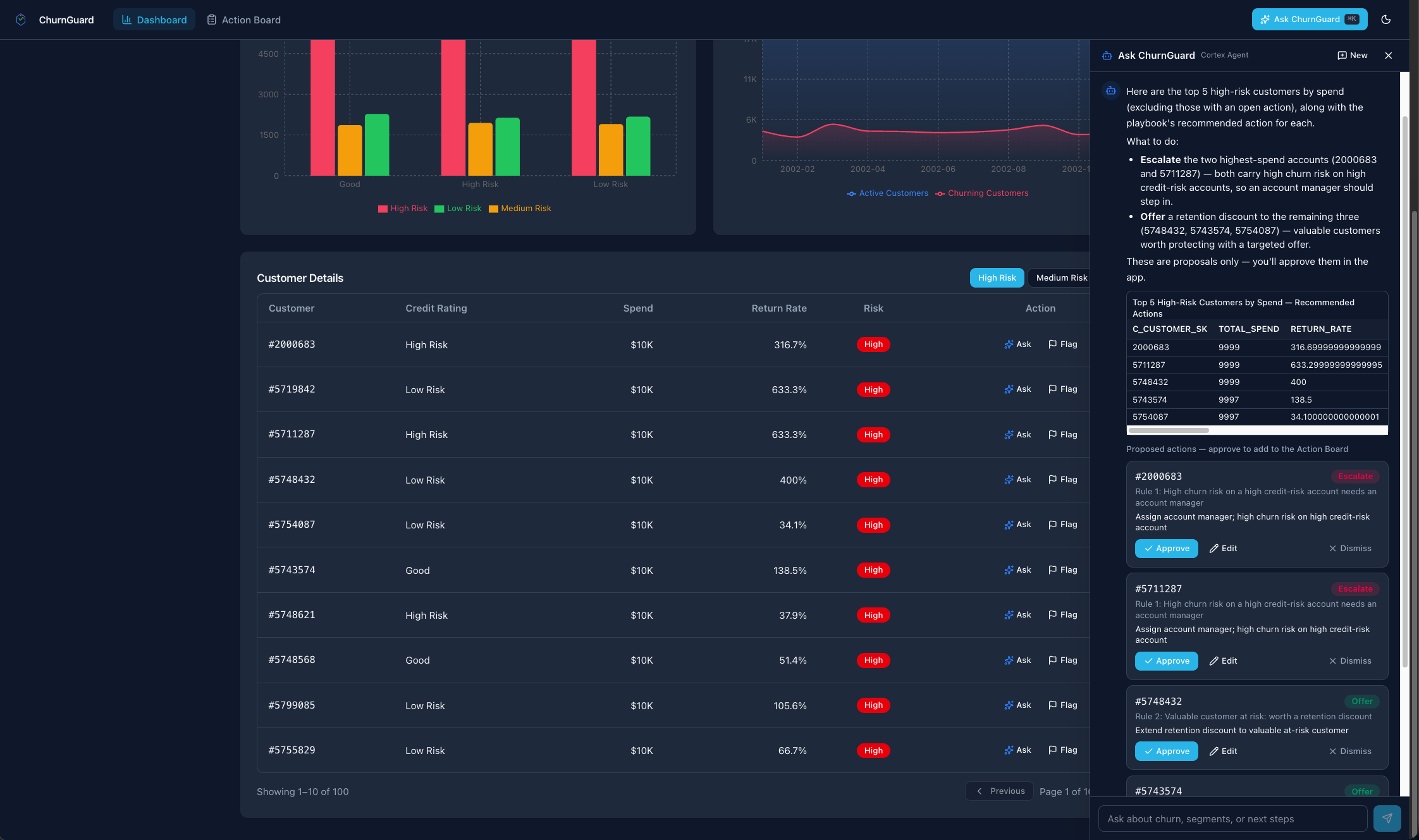Open the Action Board tab

click(x=244, y=20)
